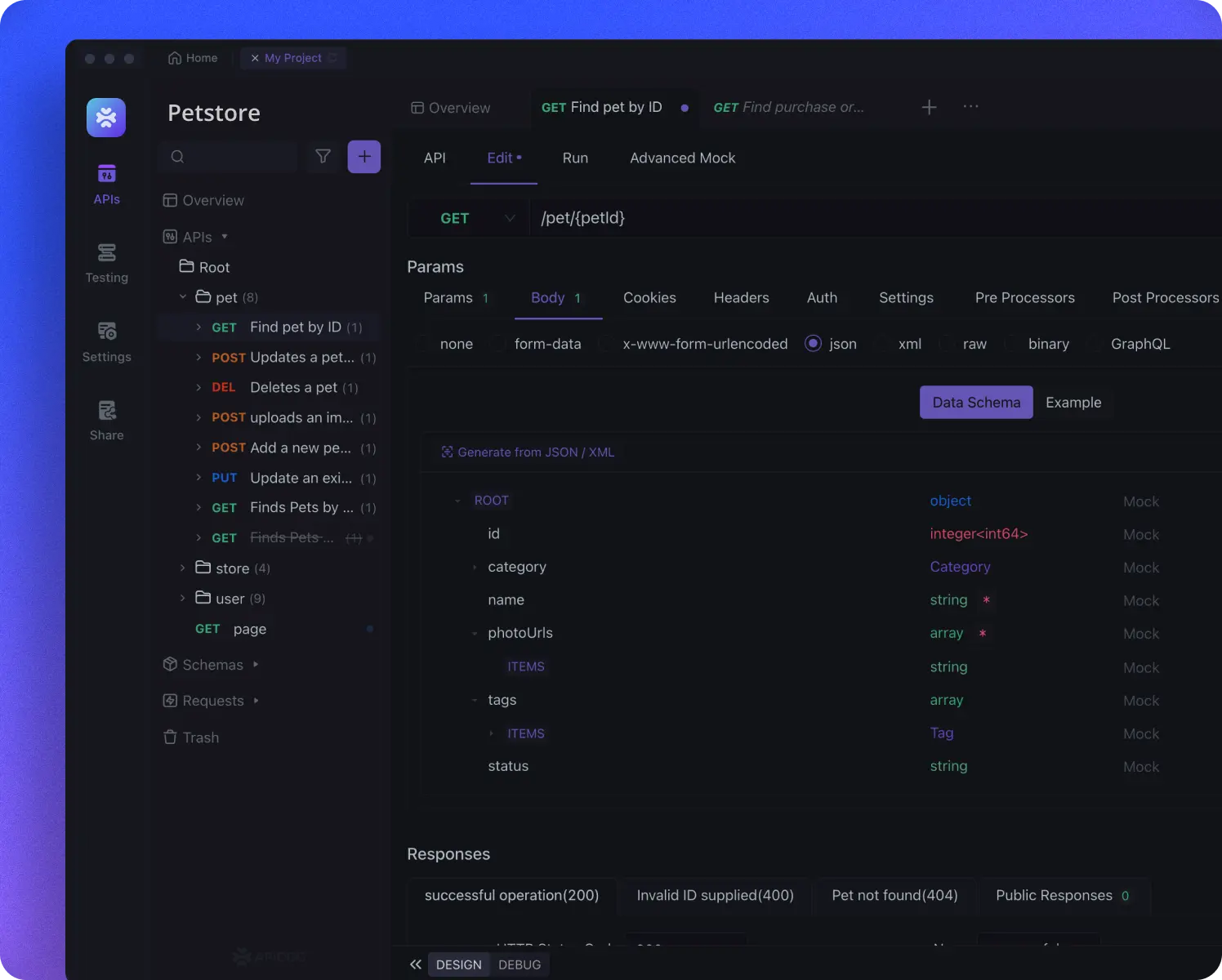Click the purple plus add button
Viewport: 1222px width, 980px height.
[x=364, y=156]
